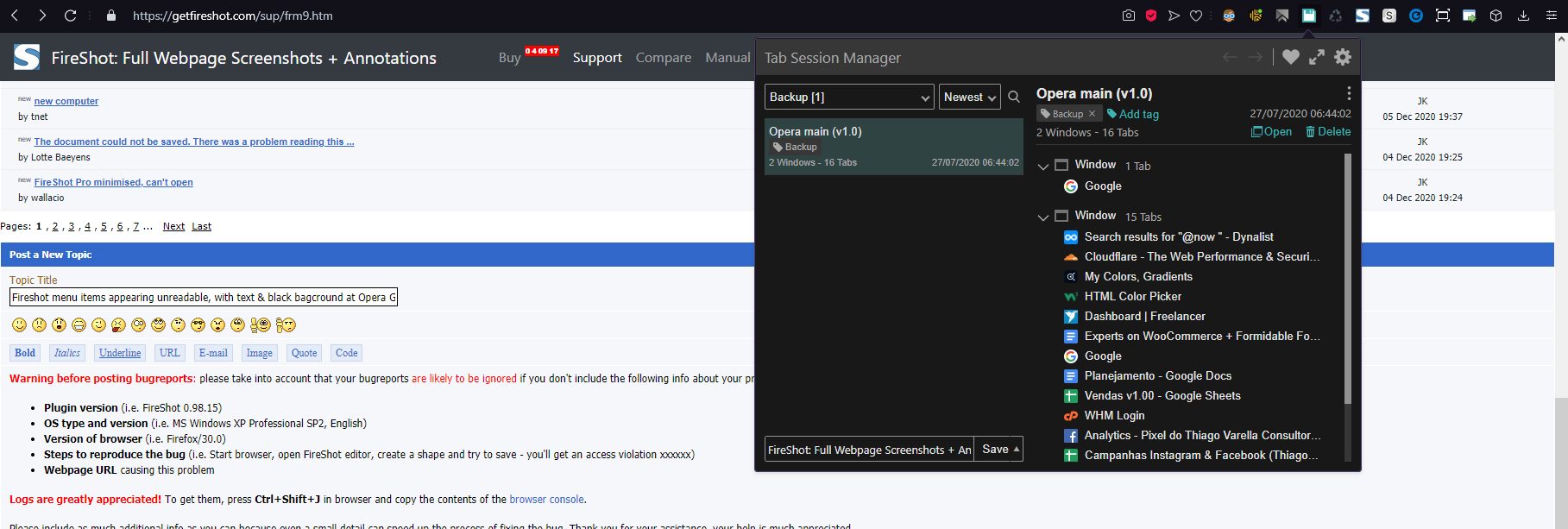1568x529 pixels.
Task: Open the Opera main session
Action: click(x=1271, y=131)
